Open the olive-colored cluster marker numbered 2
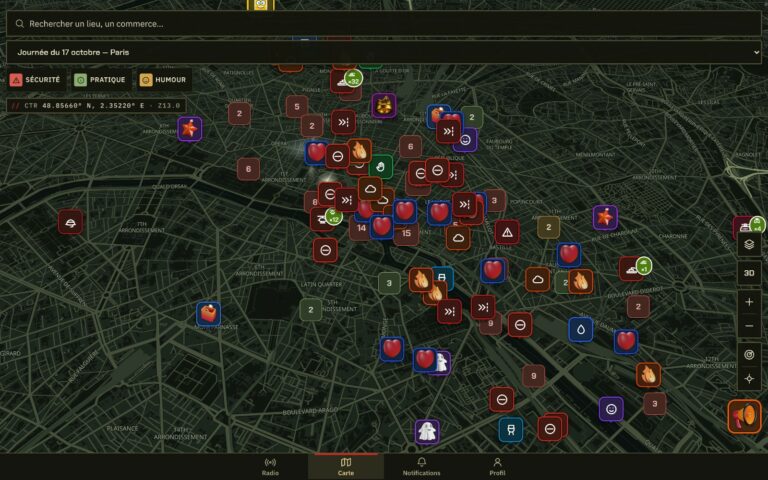The width and height of the screenshot is (768, 480). pyautogui.click(x=549, y=227)
